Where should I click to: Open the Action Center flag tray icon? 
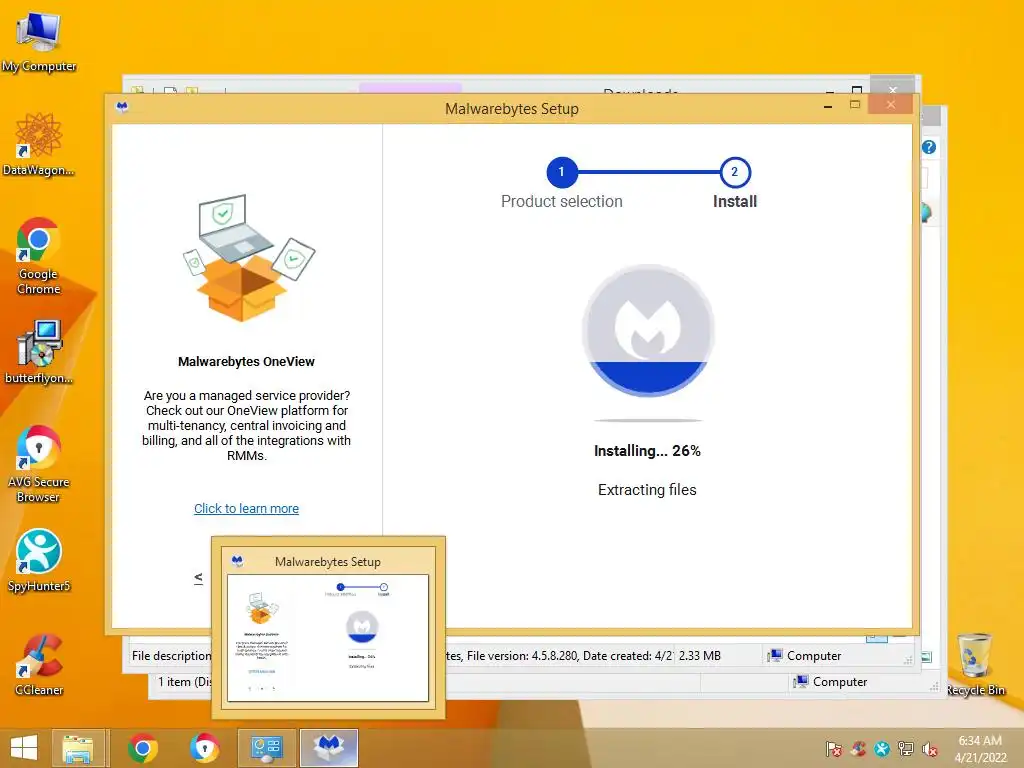[x=833, y=749]
